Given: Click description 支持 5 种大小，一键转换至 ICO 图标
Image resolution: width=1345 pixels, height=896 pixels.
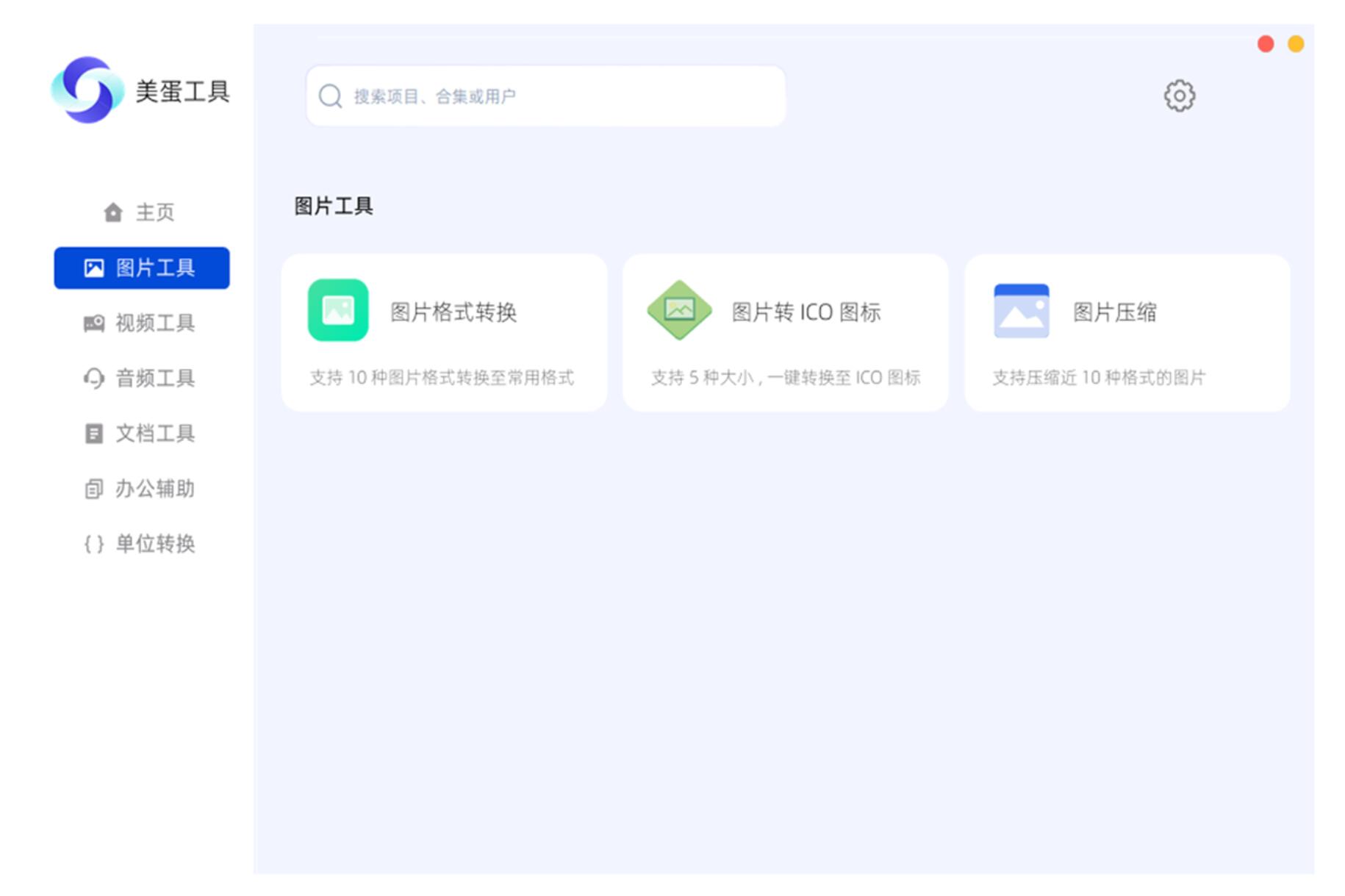Looking at the screenshot, I should tap(786, 378).
